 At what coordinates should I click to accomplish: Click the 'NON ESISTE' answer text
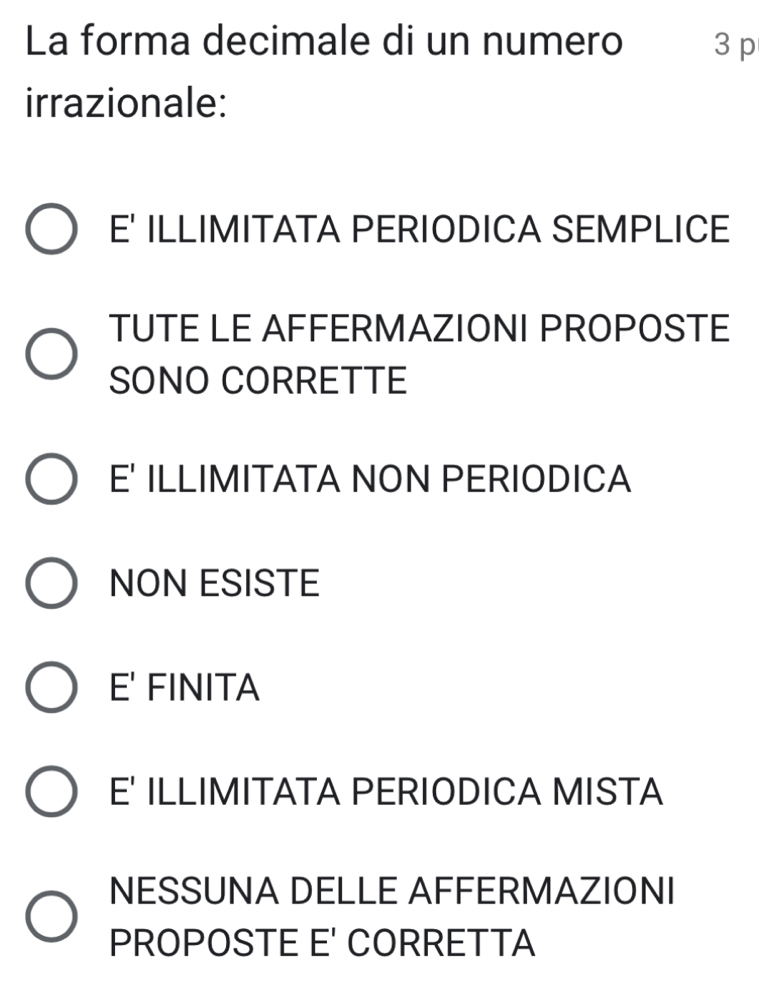(x=216, y=583)
